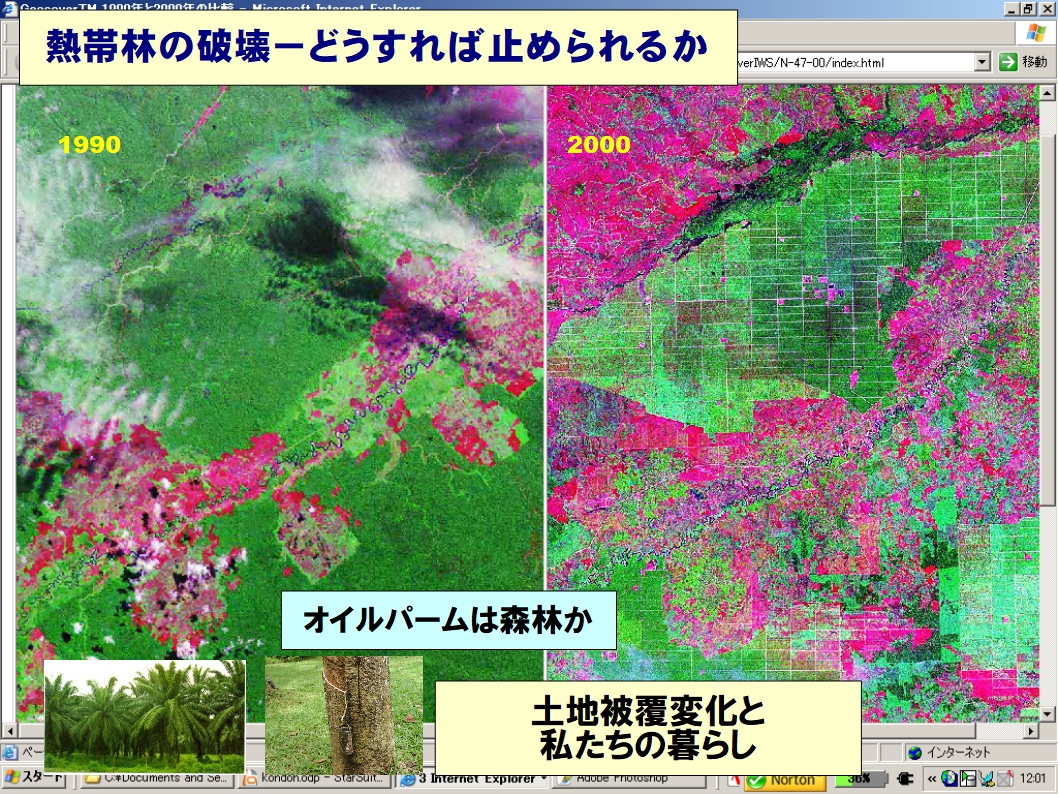This screenshot has width=1058, height=794.
Task: Minimize the Internet Explorer window
Action: click(x=1012, y=9)
